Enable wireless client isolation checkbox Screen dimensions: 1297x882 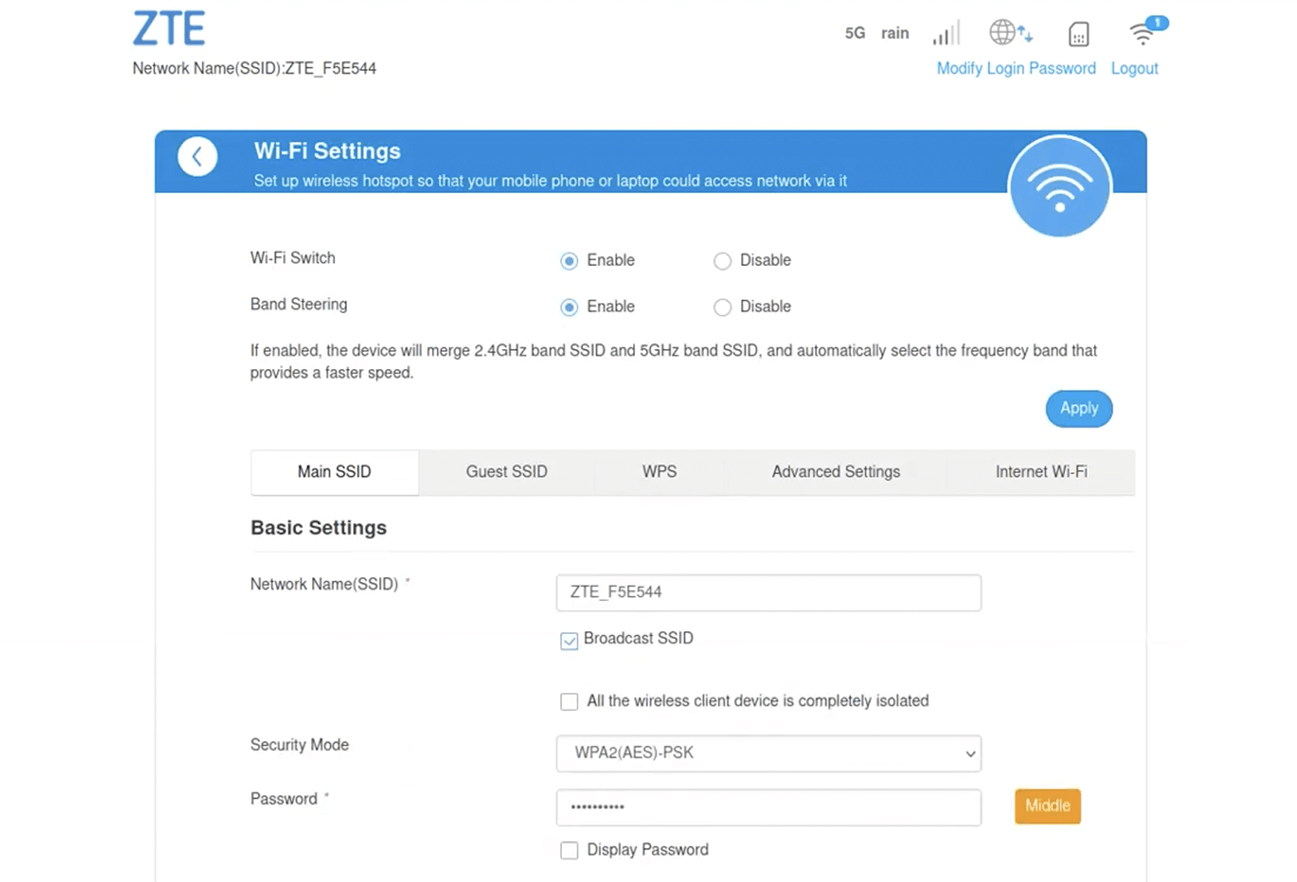(569, 702)
